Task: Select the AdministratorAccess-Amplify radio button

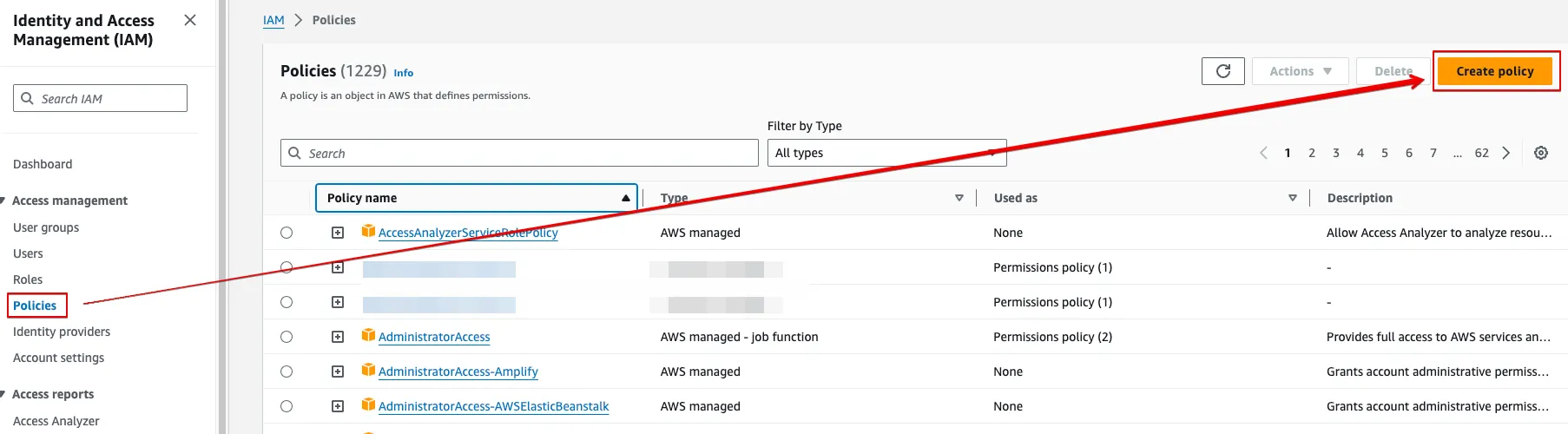Action: pos(287,372)
